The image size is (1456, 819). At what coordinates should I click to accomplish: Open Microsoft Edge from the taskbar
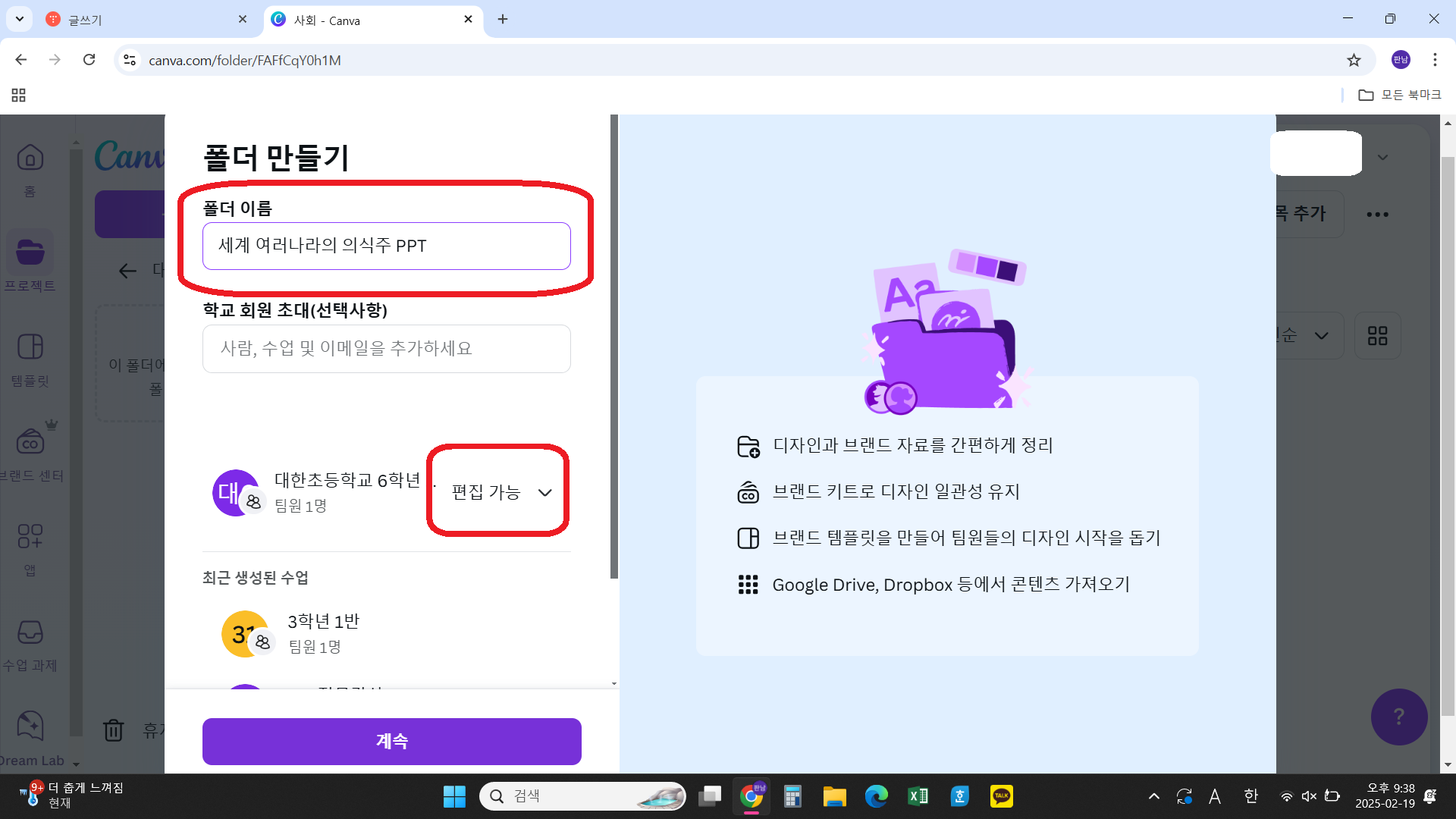[x=876, y=796]
